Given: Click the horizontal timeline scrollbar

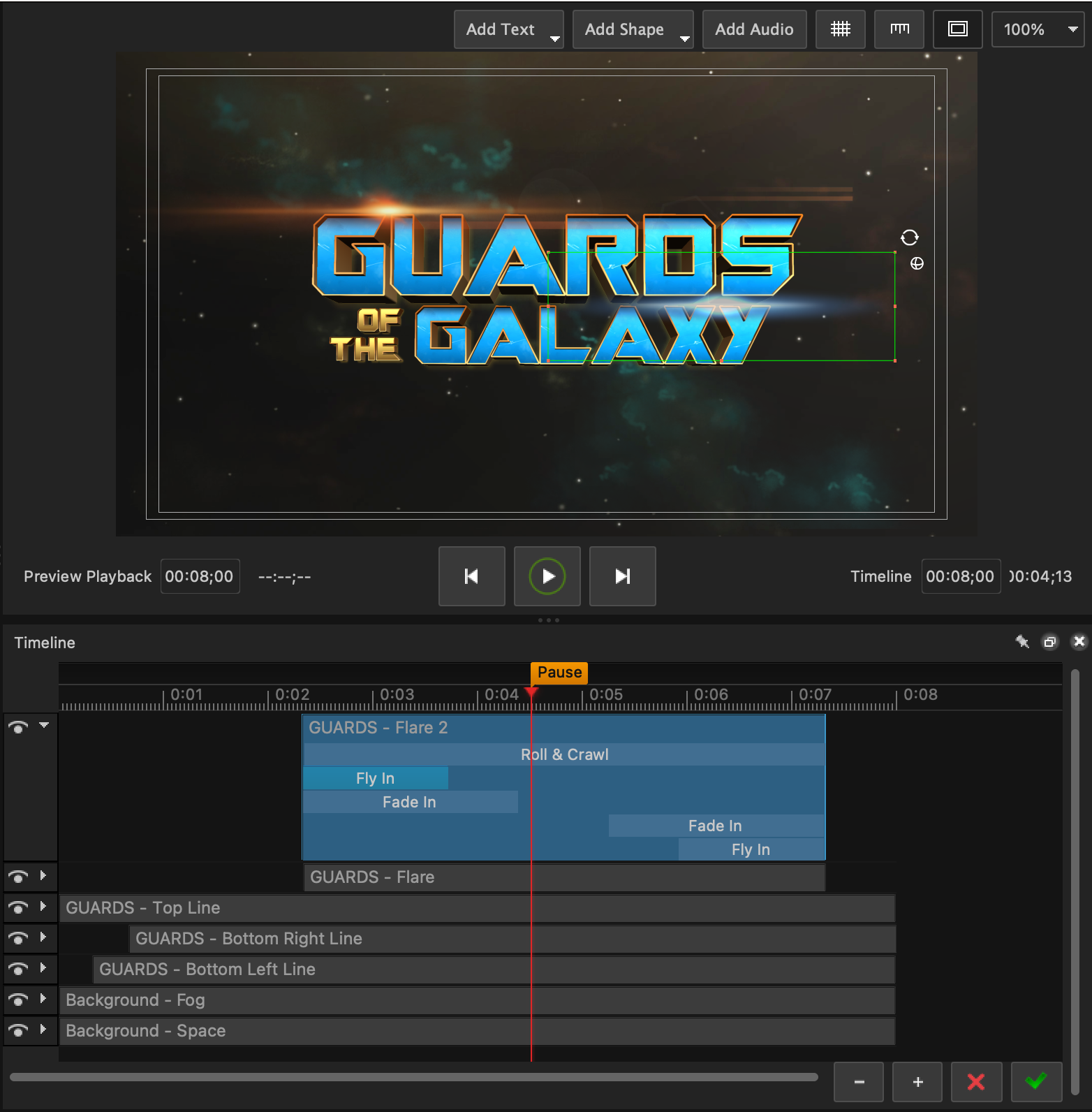Looking at the screenshot, I should 413,1077.
